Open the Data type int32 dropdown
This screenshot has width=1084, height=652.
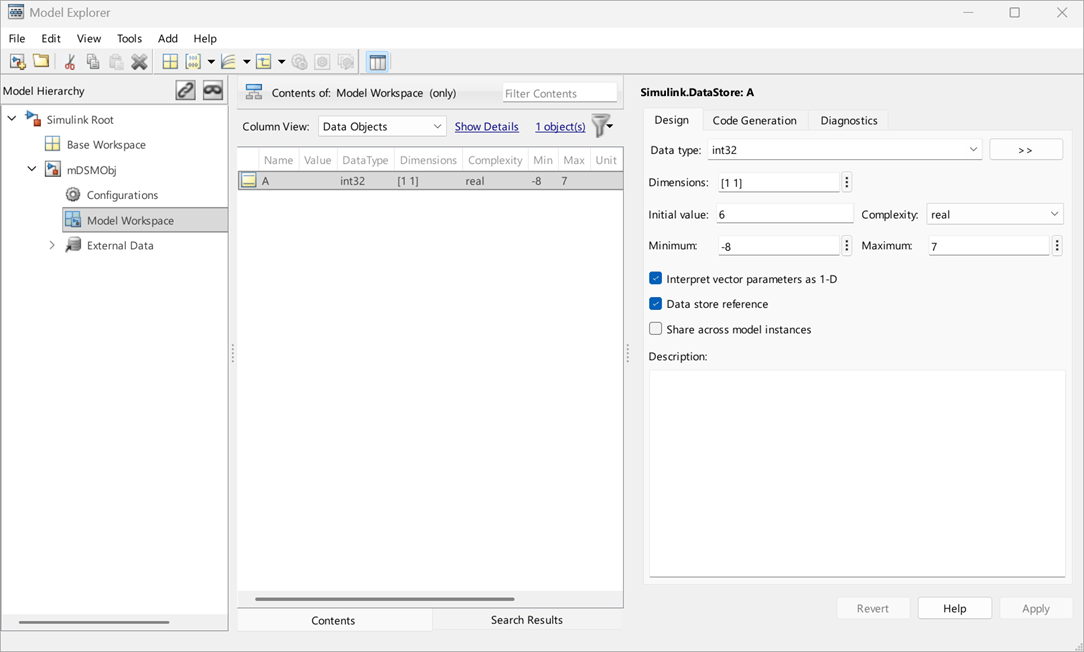pos(845,149)
